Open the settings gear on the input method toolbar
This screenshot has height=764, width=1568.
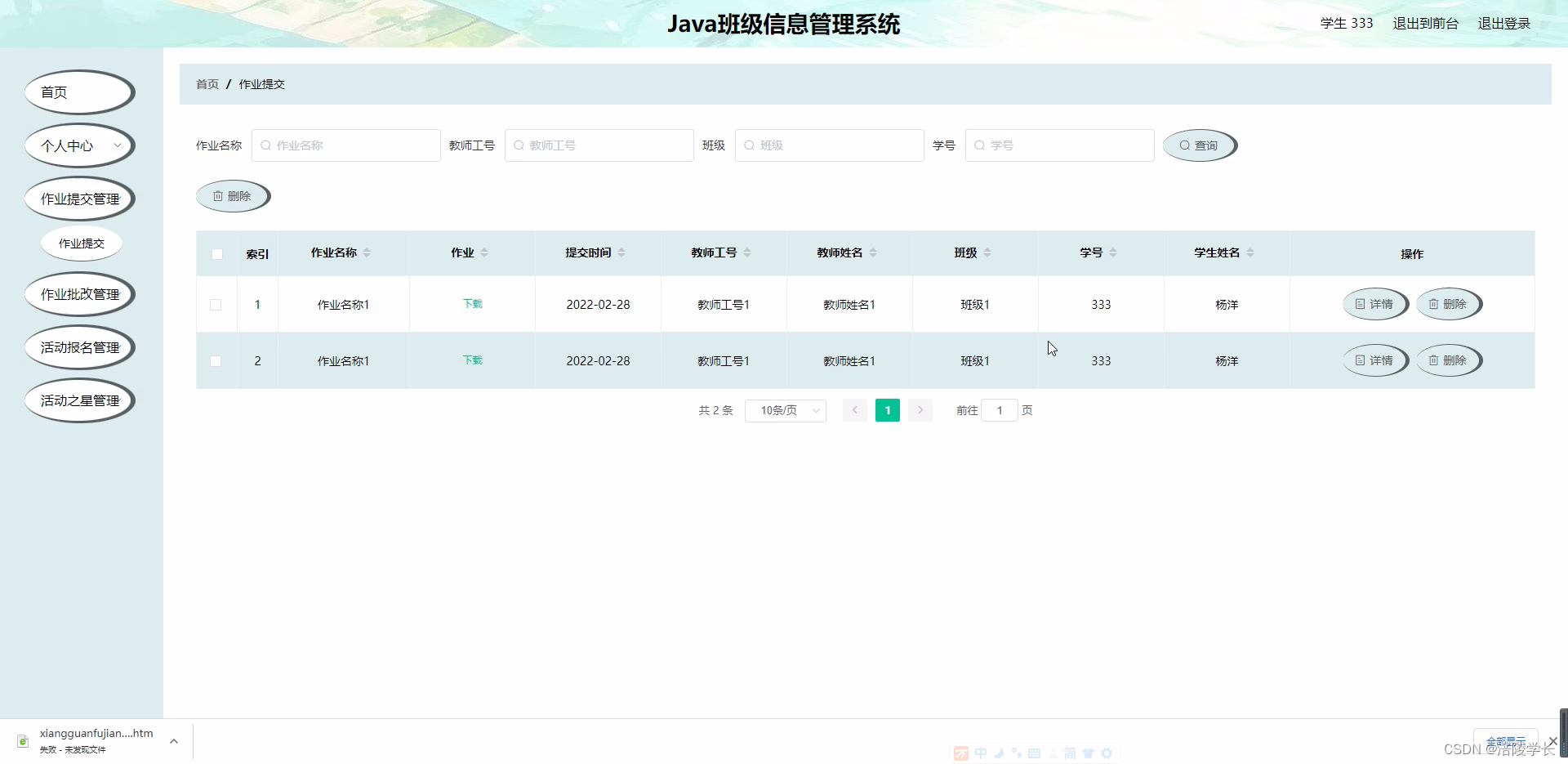tap(1107, 753)
